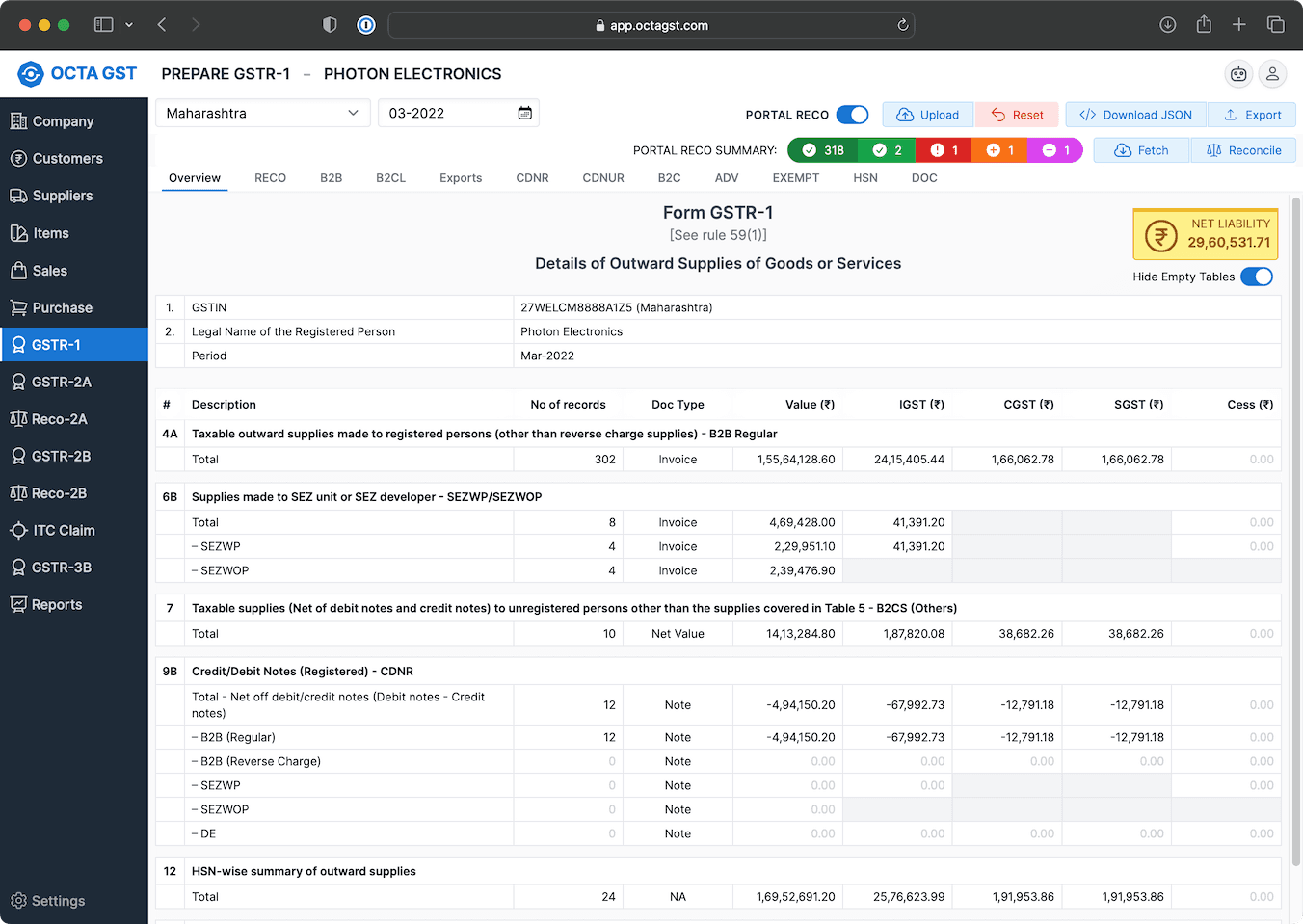The width and height of the screenshot is (1303, 924).
Task: Go to Suppliers in the sidebar
Action: (x=74, y=196)
